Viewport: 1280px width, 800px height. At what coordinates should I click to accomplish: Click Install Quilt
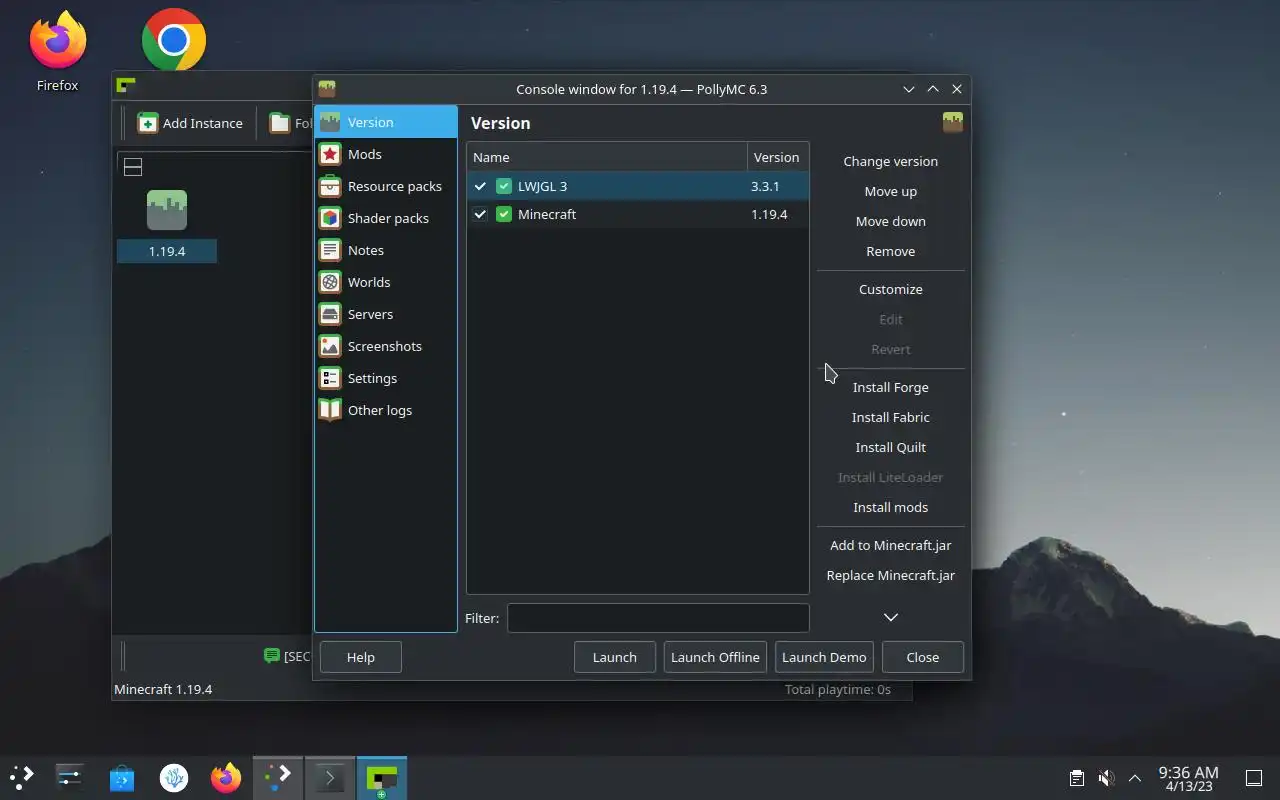click(891, 447)
